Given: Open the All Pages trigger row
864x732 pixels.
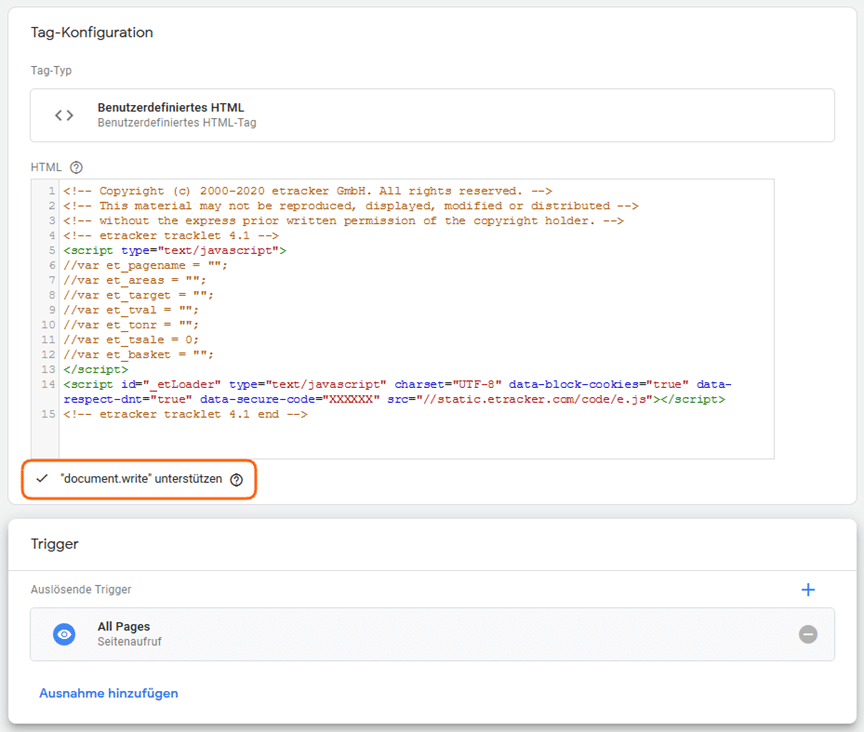Looking at the screenshot, I should coord(432,634).
